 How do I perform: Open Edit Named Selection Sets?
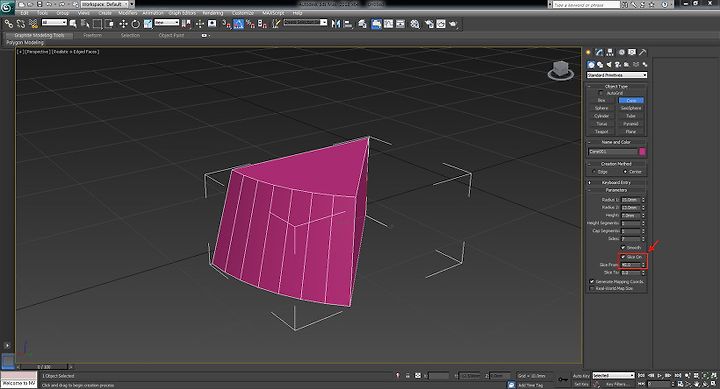(x=276, y=24)
